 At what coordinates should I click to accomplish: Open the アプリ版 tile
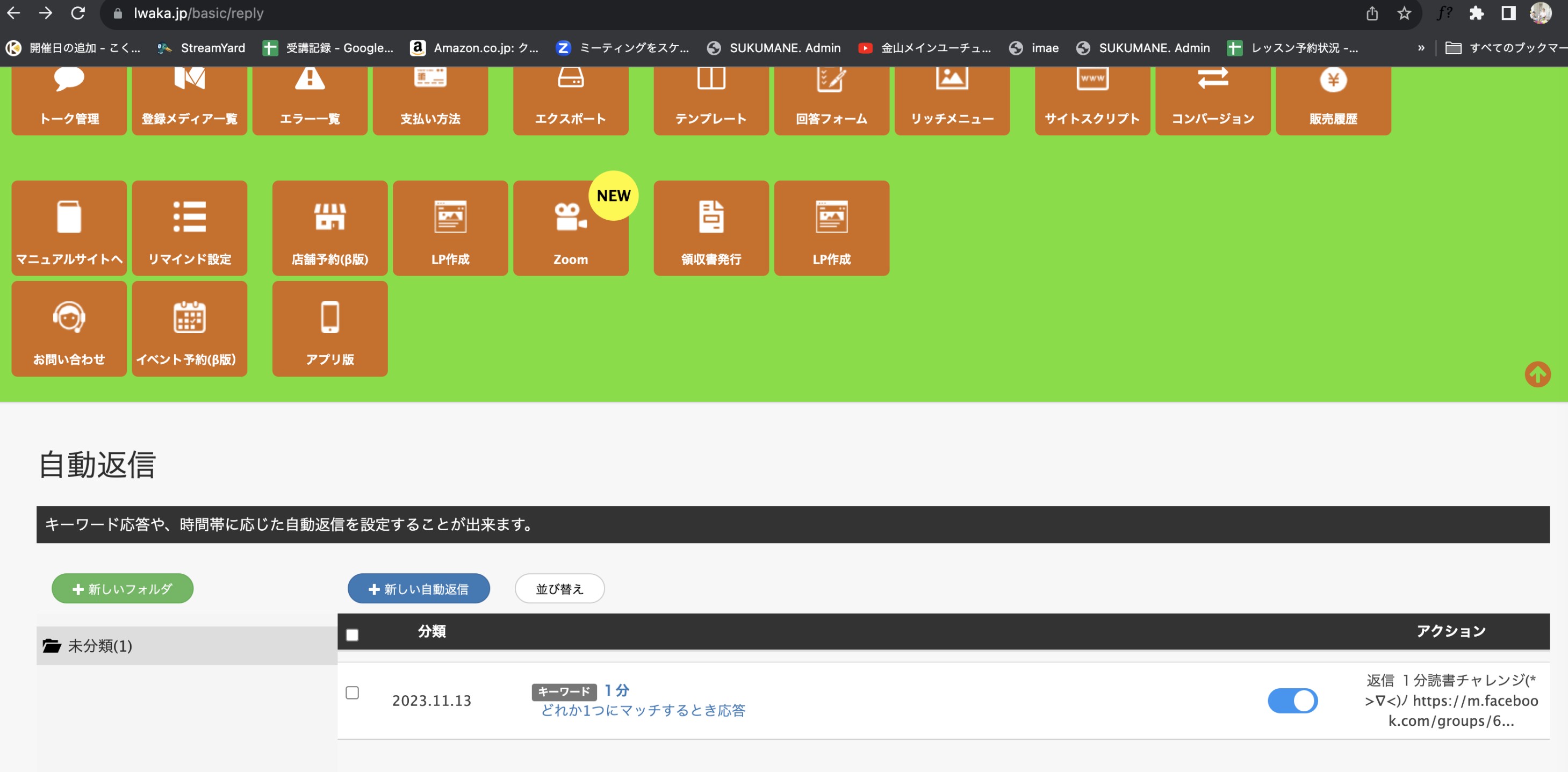(330, 328)
